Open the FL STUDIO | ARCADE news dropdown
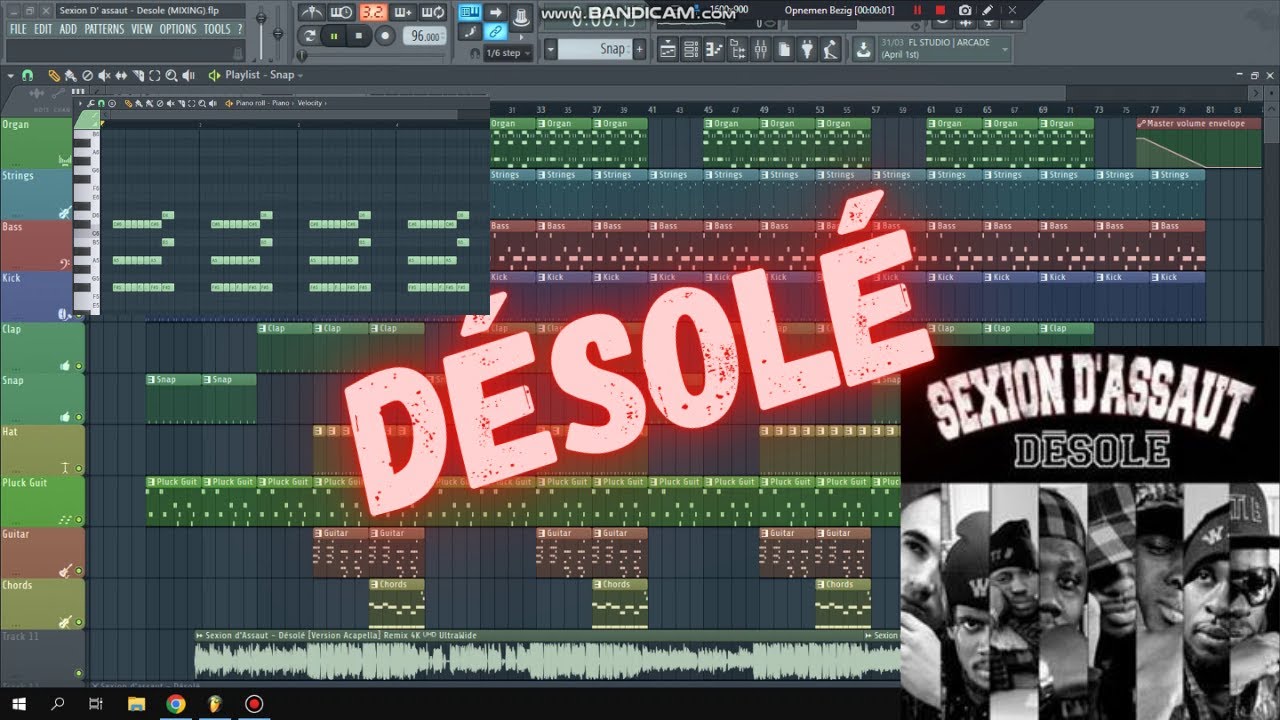The image size is (1280, 720). click(944, 49)
